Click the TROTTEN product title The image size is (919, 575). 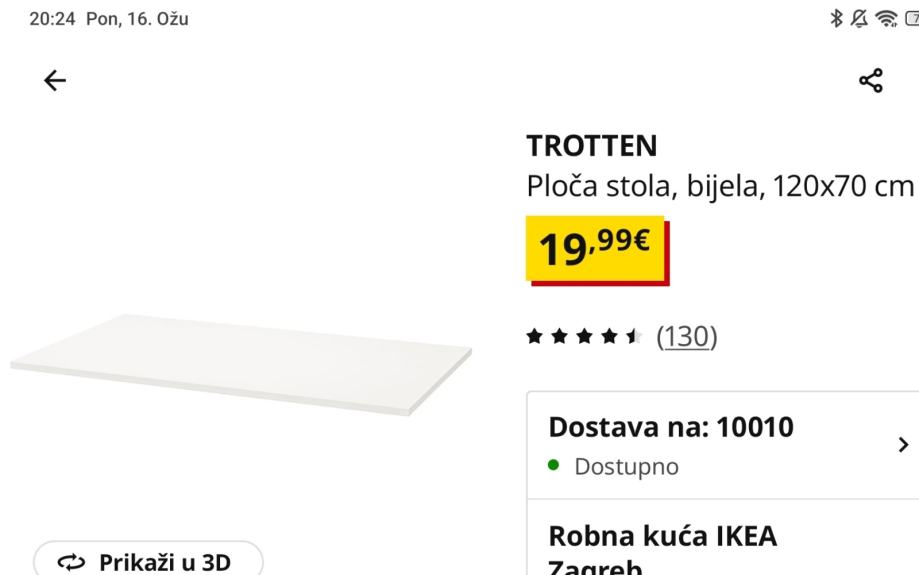point(592,146)
